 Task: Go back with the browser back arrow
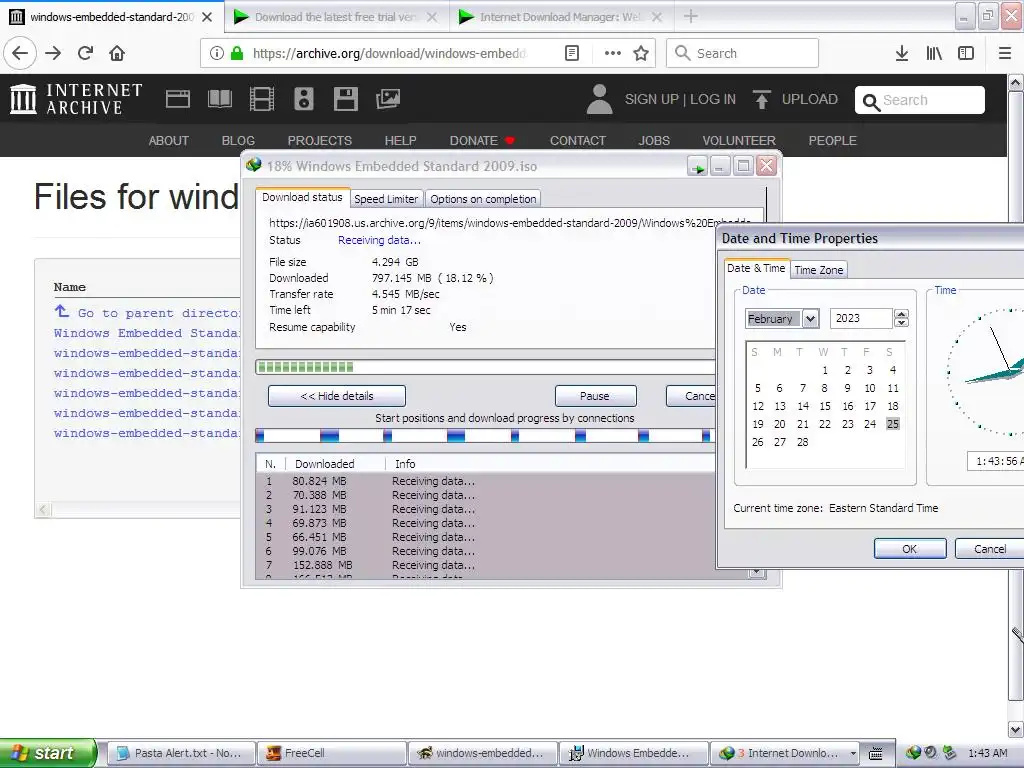[20, 53]
